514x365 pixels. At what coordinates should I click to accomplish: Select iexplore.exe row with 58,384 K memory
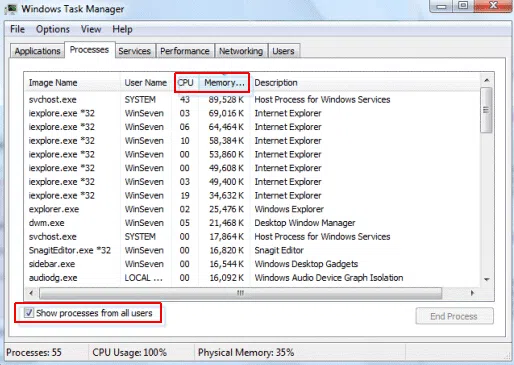pos(253,141)
